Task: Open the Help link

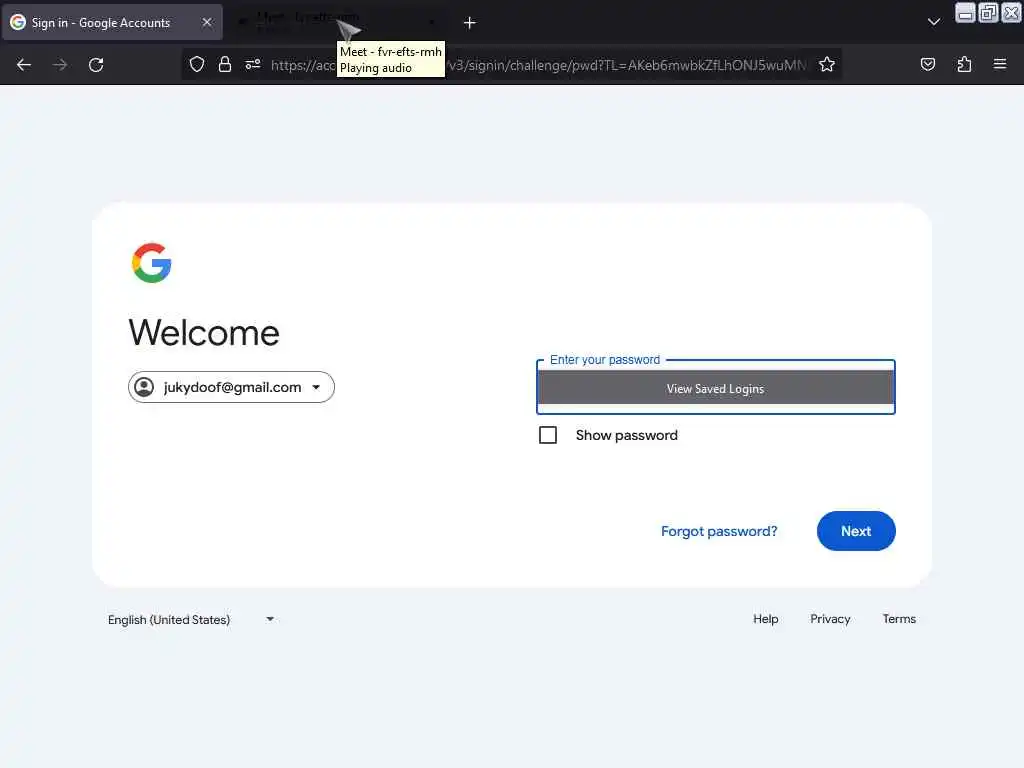Action: coord(765,619)
